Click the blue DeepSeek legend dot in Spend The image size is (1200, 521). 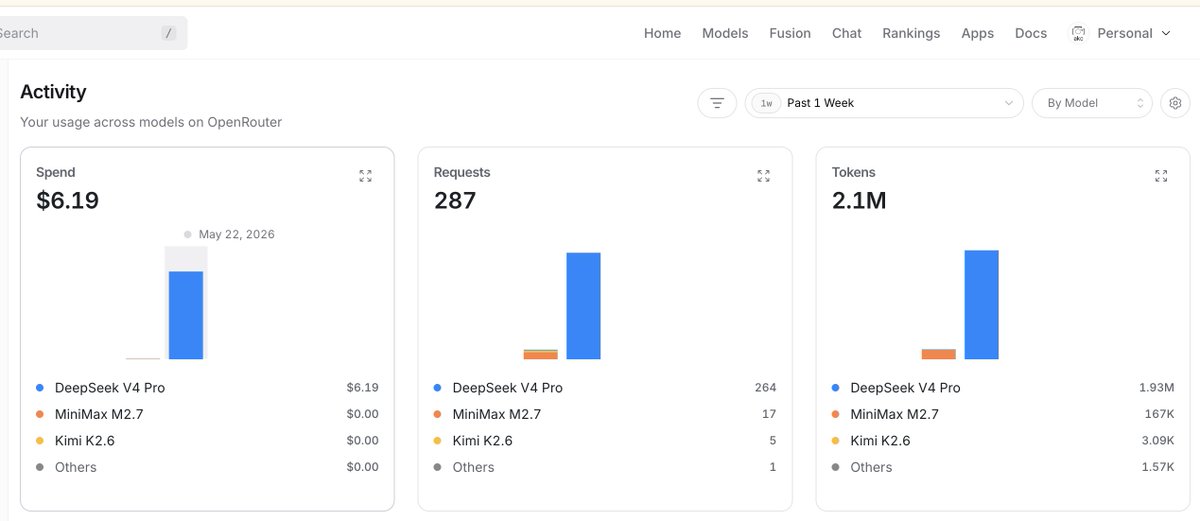tap(40, 388)
